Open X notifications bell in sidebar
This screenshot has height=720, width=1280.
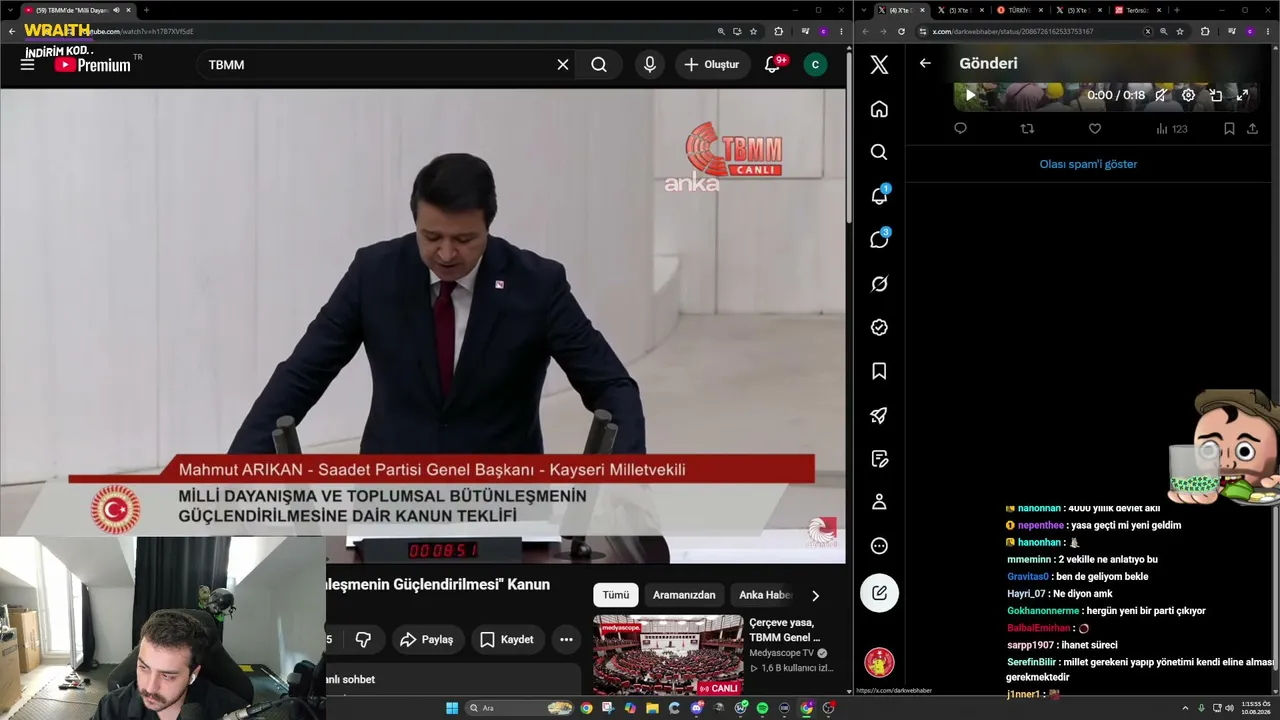click(x=879, y=196)
